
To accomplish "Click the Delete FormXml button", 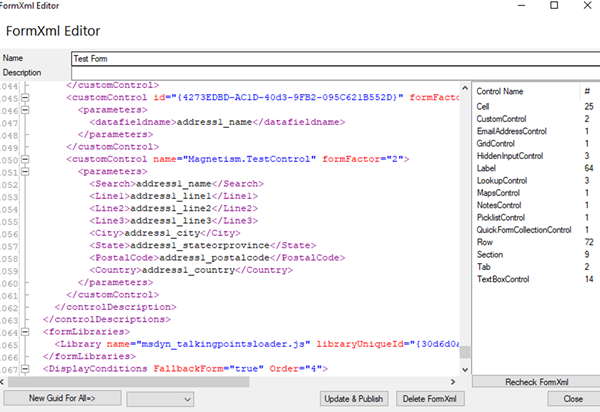I will tap(428, 398).
